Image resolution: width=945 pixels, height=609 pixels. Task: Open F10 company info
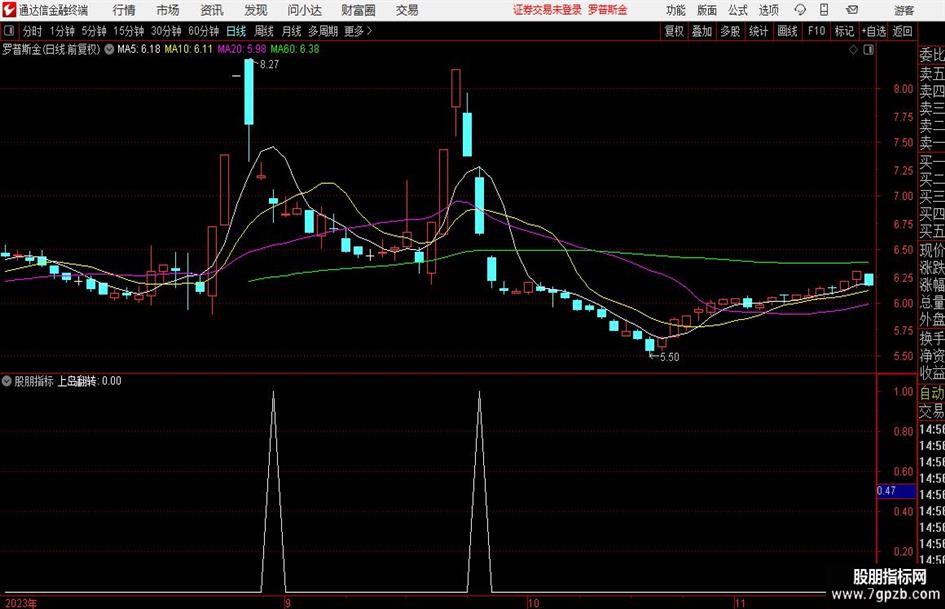click(x=816, y=31)
